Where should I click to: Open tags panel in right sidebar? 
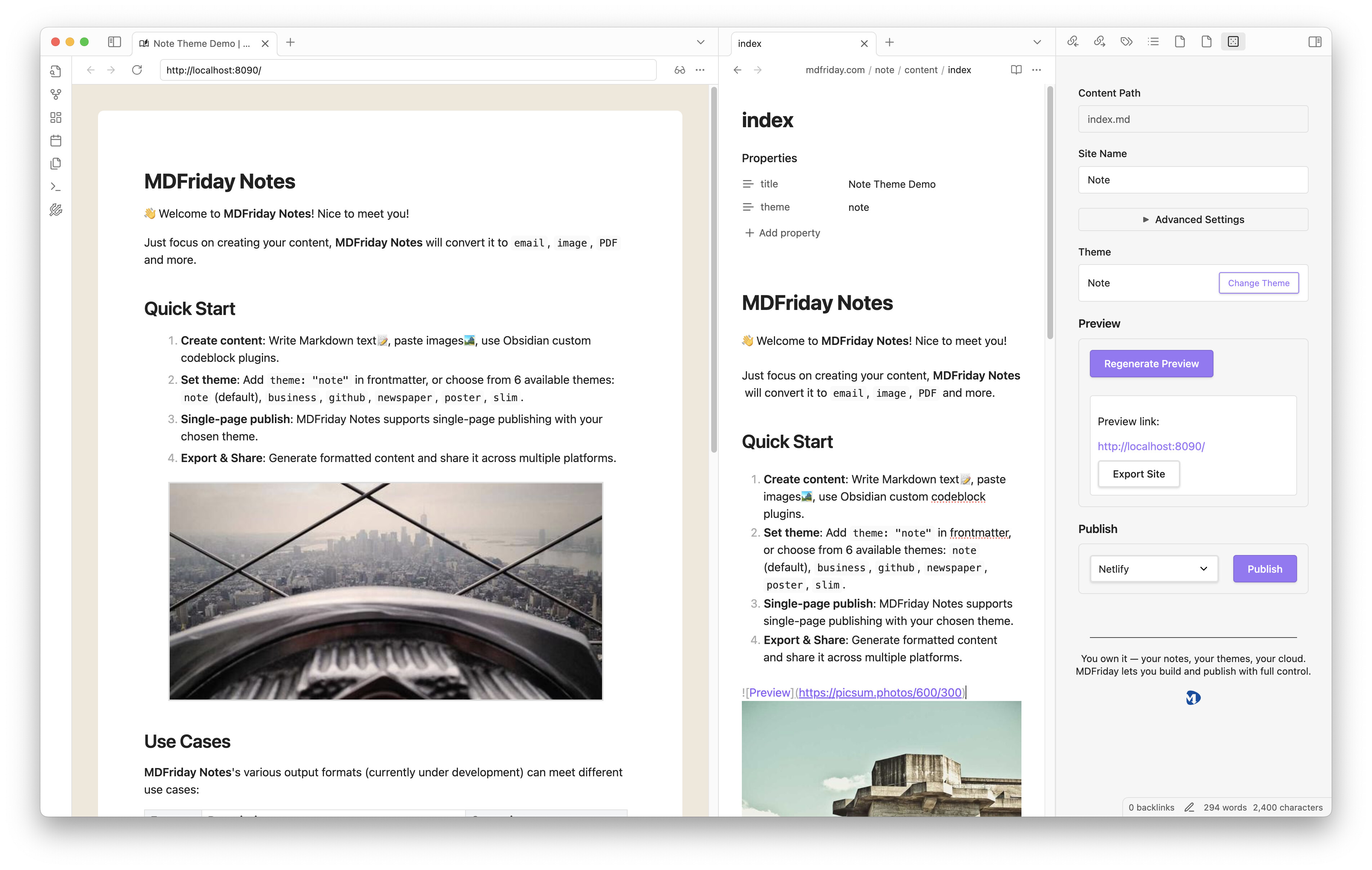tap(1126, 41)
